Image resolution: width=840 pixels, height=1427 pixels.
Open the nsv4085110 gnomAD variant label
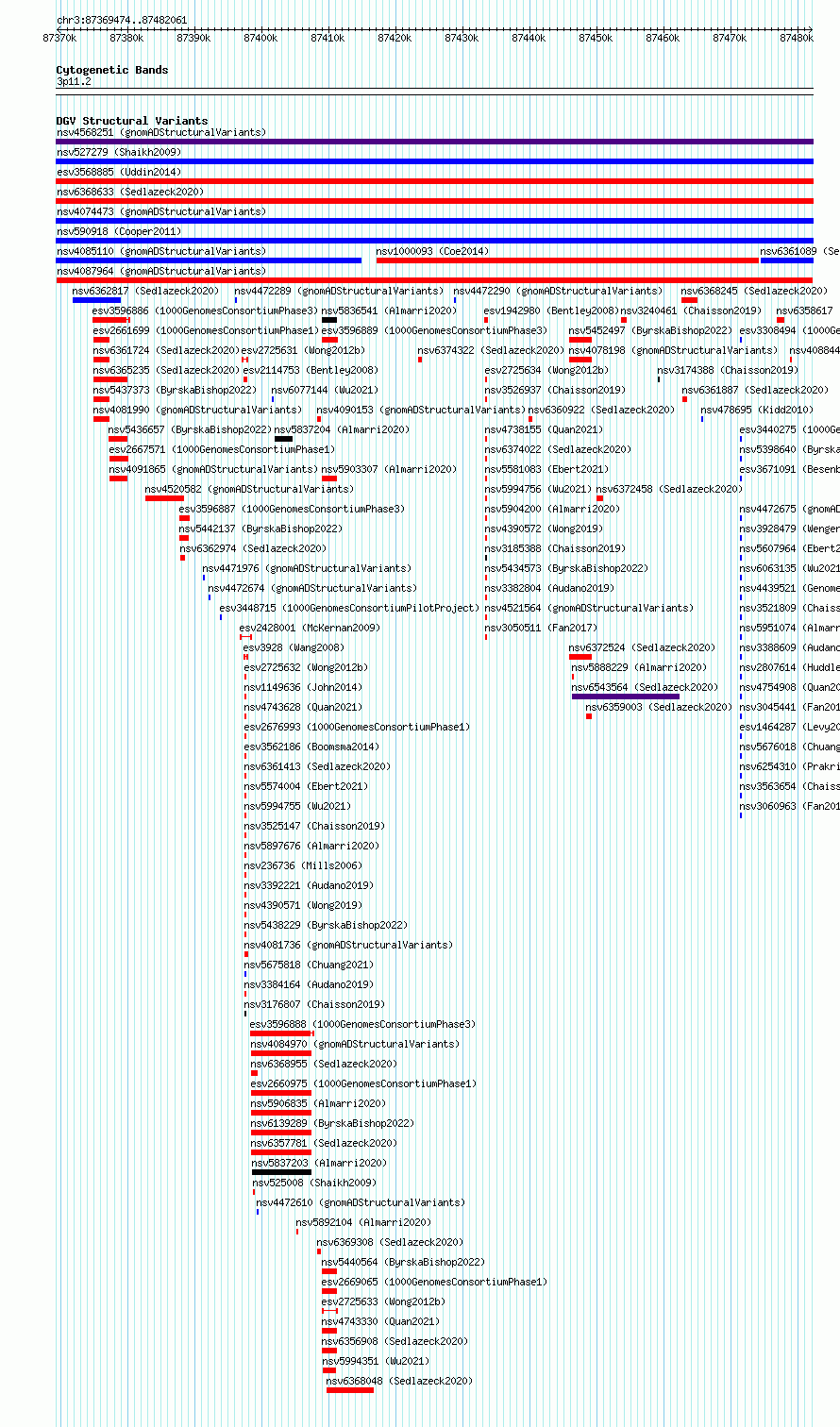pyautogui.click(x=161, y=251)
